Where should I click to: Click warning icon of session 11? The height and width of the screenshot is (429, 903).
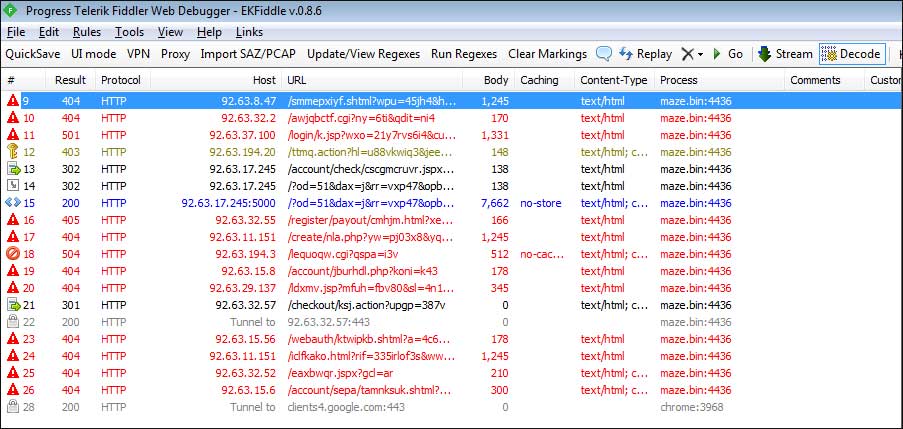[13, 135]
